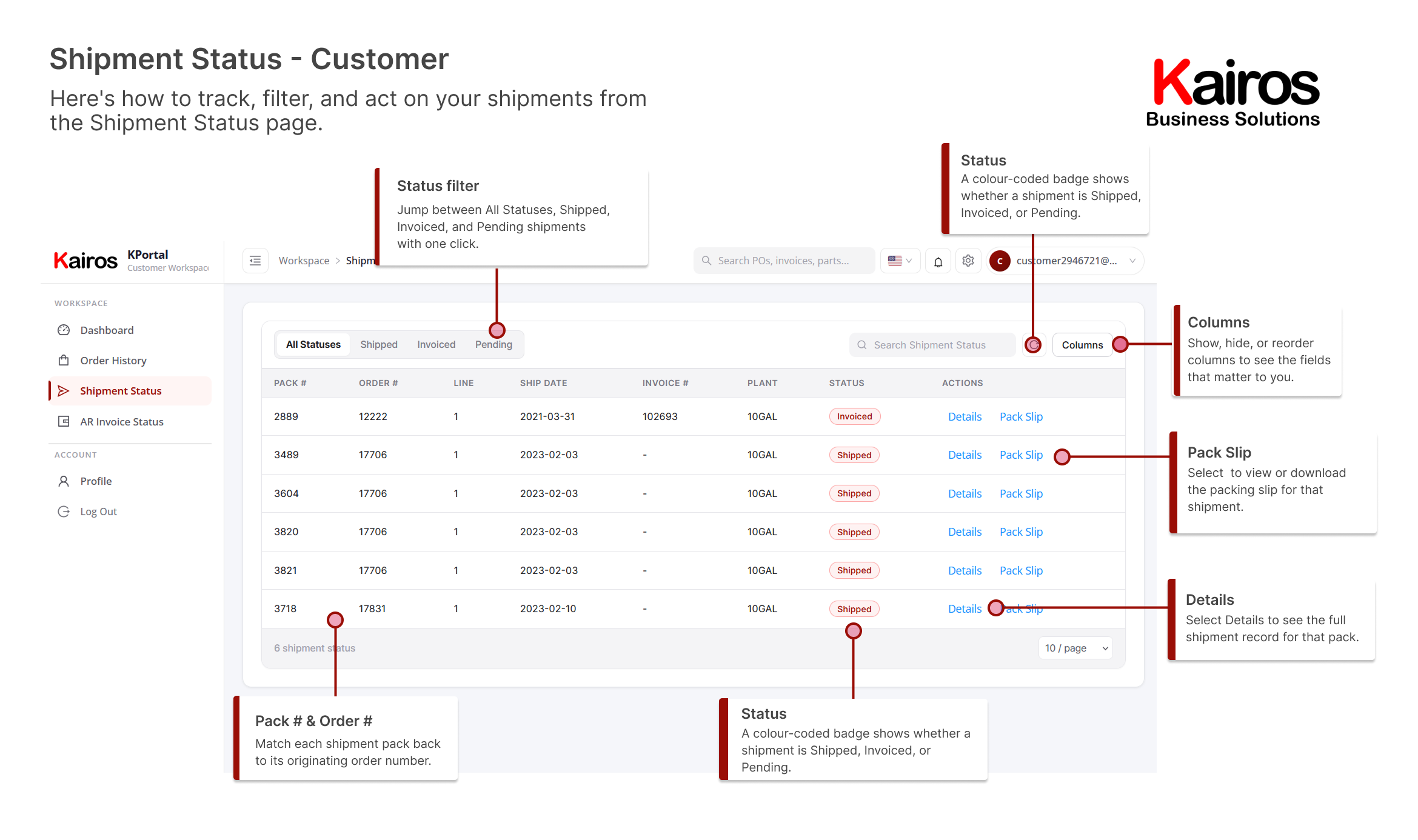
Task: Click the Log Out icon
Action: point(64,512)
